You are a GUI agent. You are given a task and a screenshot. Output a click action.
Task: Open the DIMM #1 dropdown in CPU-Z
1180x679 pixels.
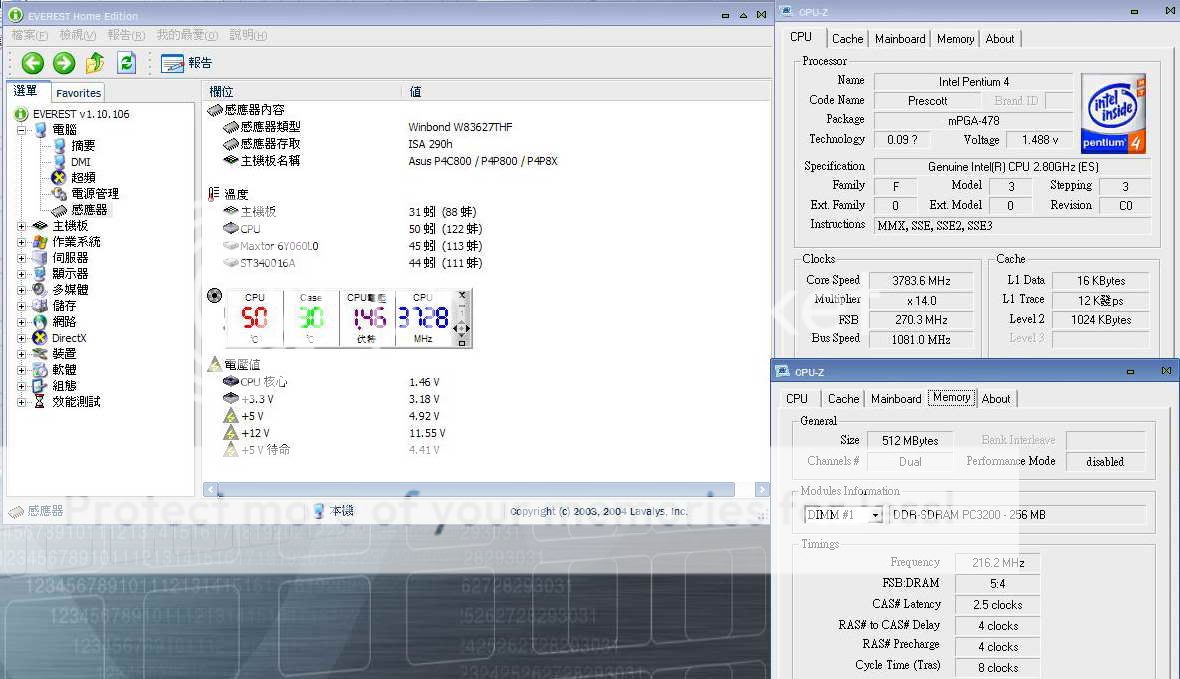[x=876, y=515]
